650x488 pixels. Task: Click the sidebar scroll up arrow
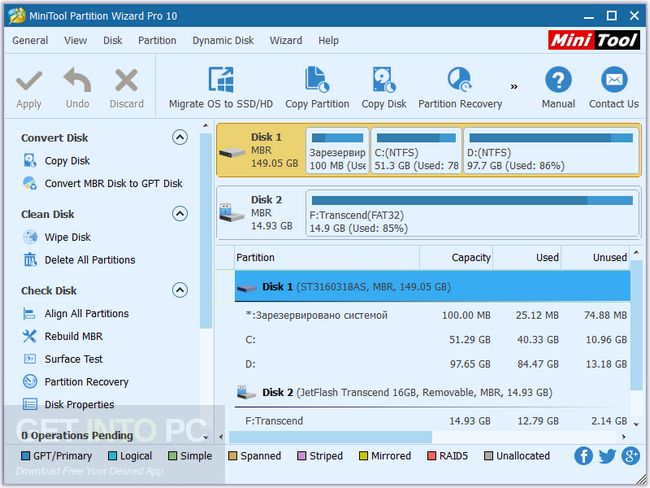(x=205, y=125)
